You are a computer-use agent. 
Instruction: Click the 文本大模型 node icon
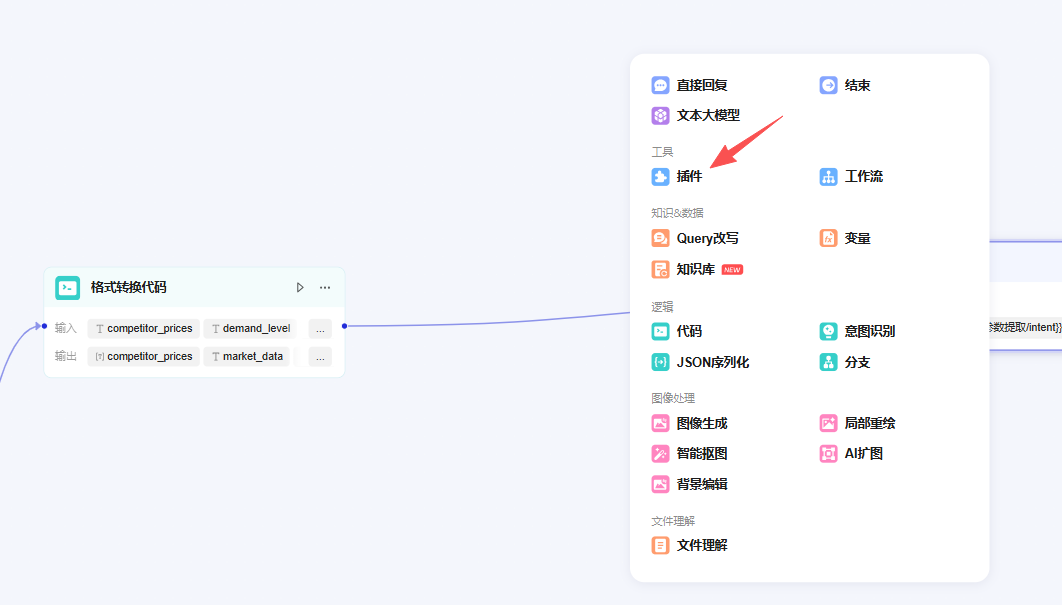(660, 115)
